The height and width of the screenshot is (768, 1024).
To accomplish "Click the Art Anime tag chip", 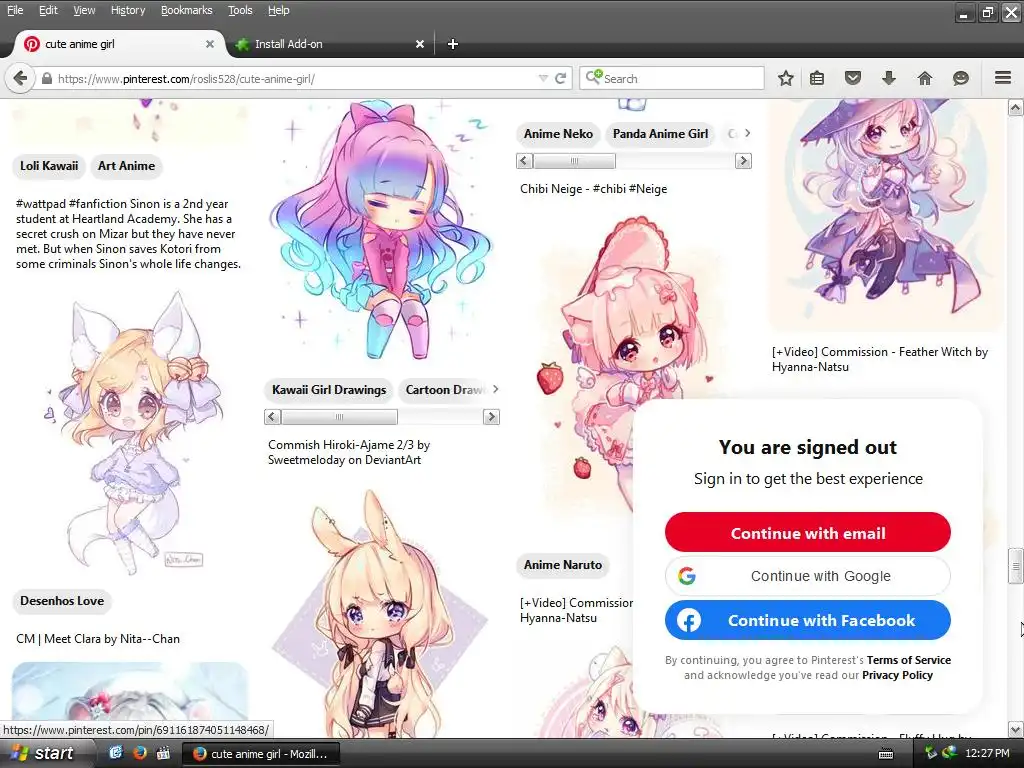I will (127, 166).
